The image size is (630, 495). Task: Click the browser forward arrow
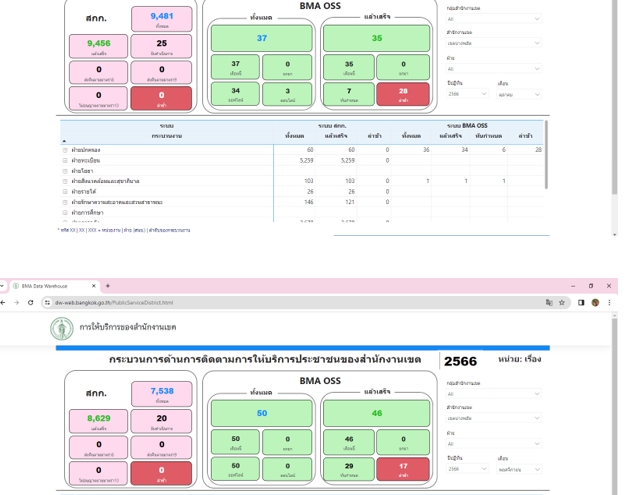[16, 302]
